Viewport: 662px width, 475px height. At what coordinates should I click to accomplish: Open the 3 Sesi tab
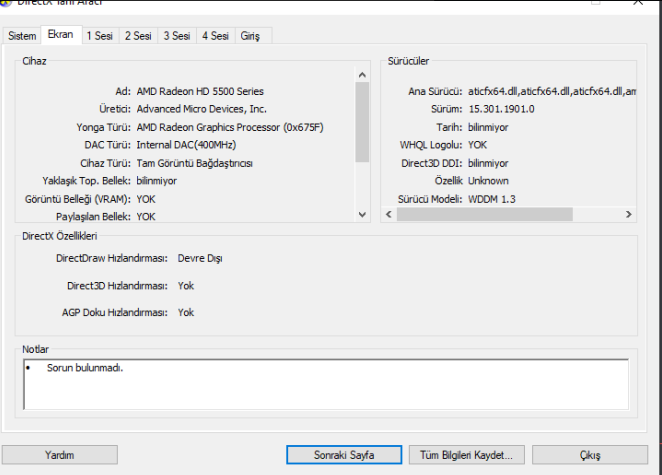click(x=177, y=36)
